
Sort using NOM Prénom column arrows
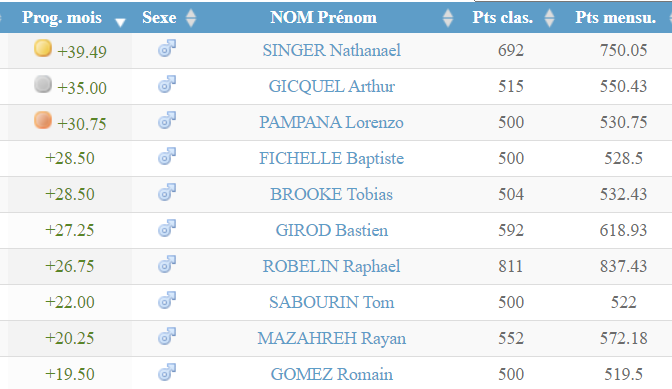pyautogui.click(x=448, y=18)
